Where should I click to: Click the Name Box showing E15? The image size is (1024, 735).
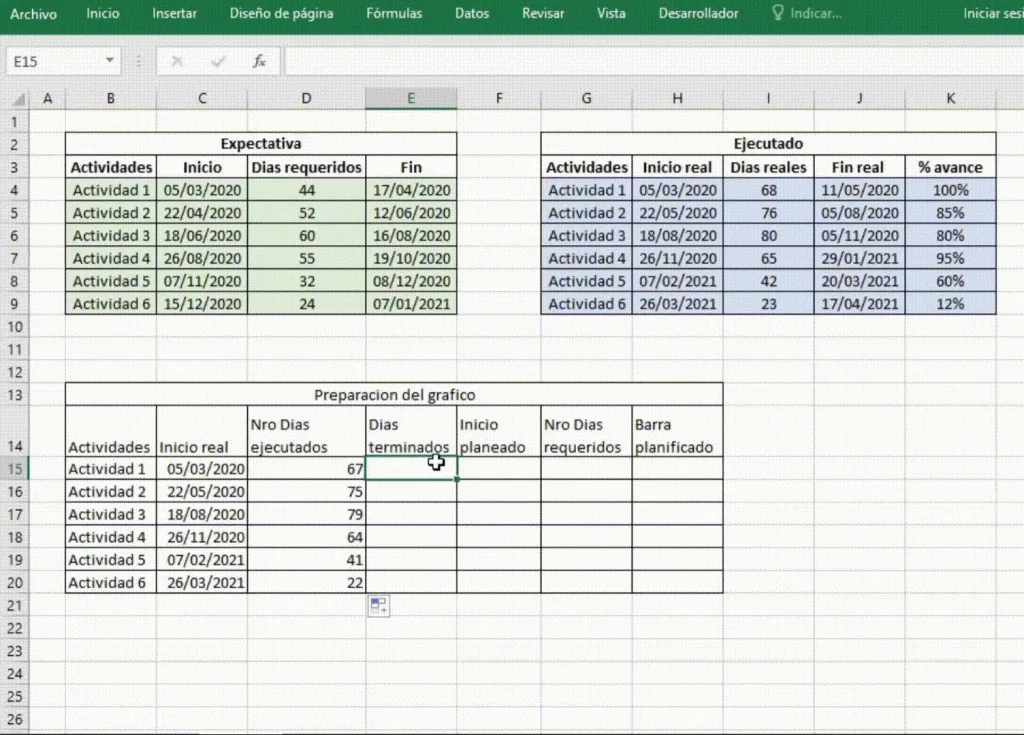tap(54, 61)
